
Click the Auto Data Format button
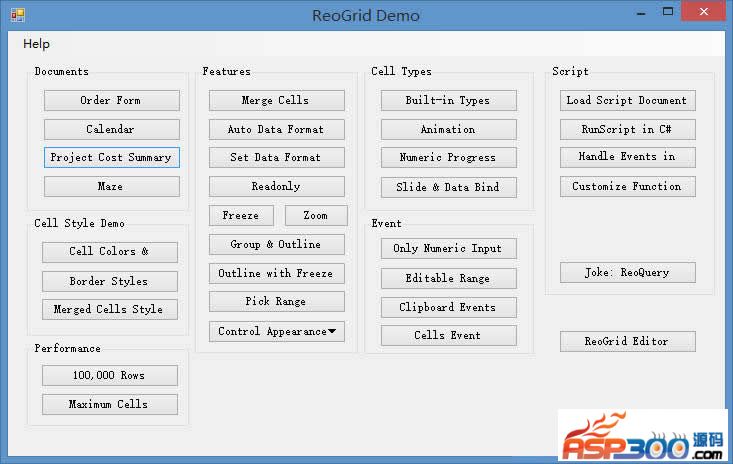277,129
